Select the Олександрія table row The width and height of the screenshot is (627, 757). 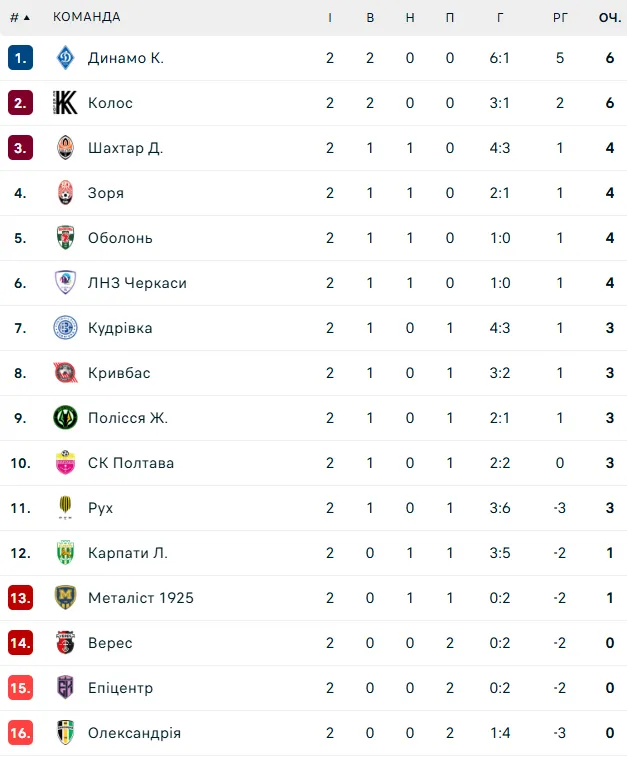pyautogui.click(x=313, y=733)
